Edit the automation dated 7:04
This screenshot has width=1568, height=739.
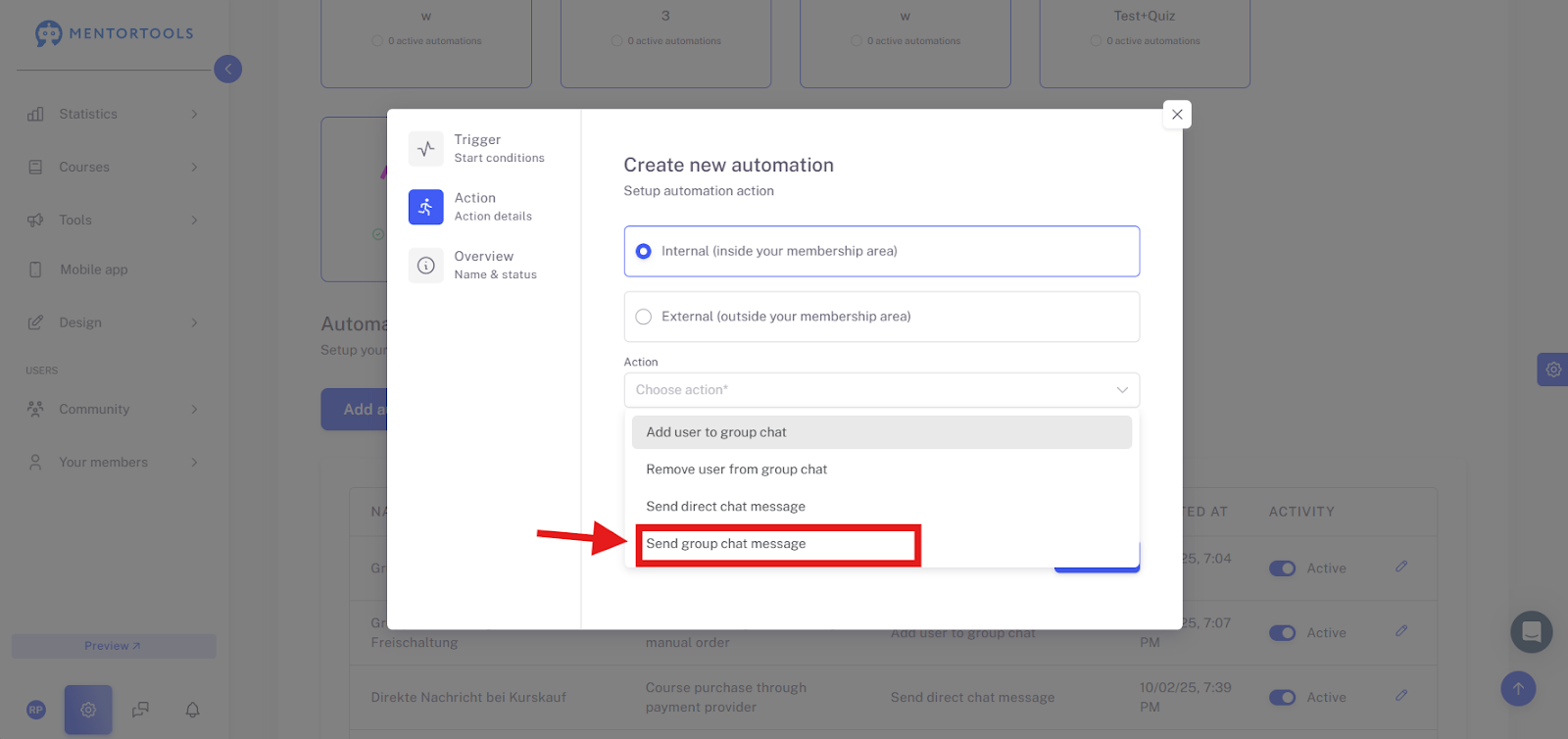(1401, 567)
